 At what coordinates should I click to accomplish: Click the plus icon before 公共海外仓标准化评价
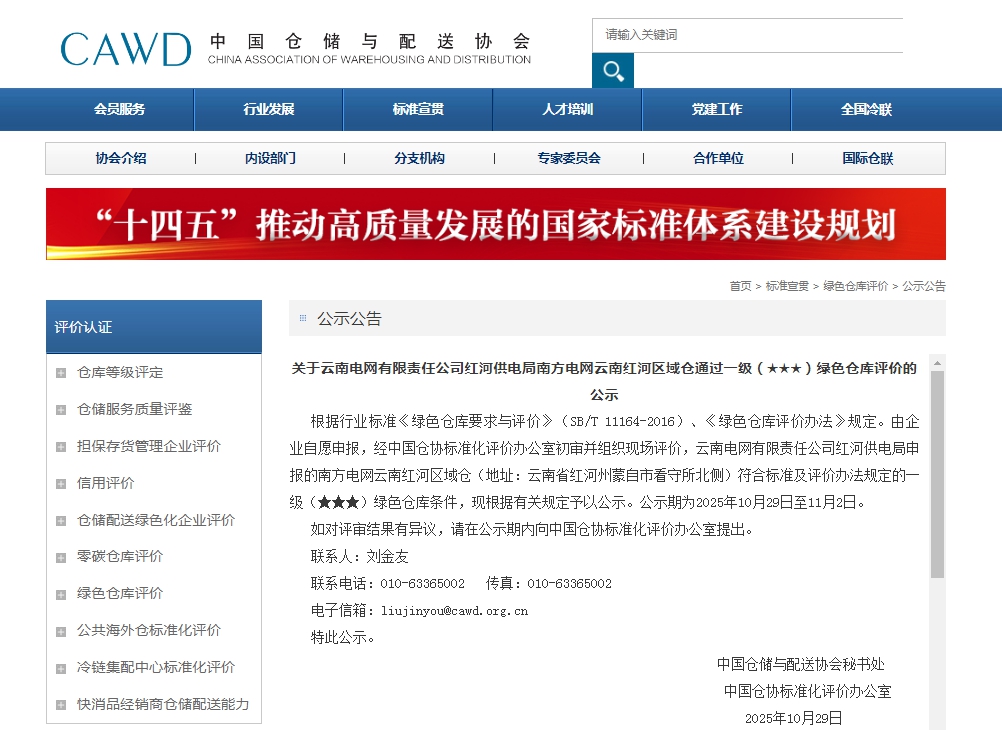(62, 630)
